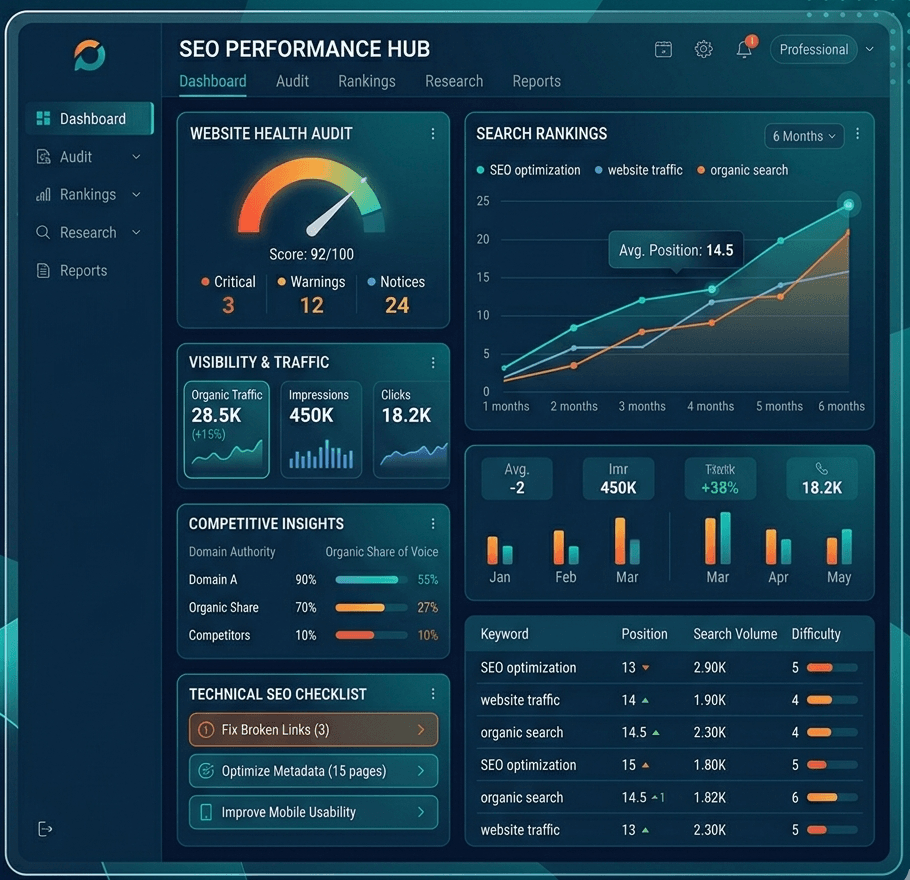Toggle website traffic legend series
Image resolution: width=910 pixels, height=880 pixels.
pos(638,170)
